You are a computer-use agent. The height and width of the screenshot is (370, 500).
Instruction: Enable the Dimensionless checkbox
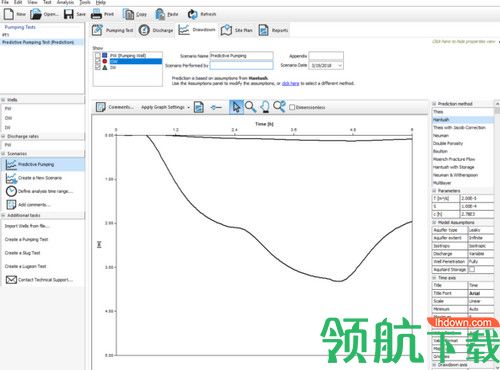(x=292, y=107)
